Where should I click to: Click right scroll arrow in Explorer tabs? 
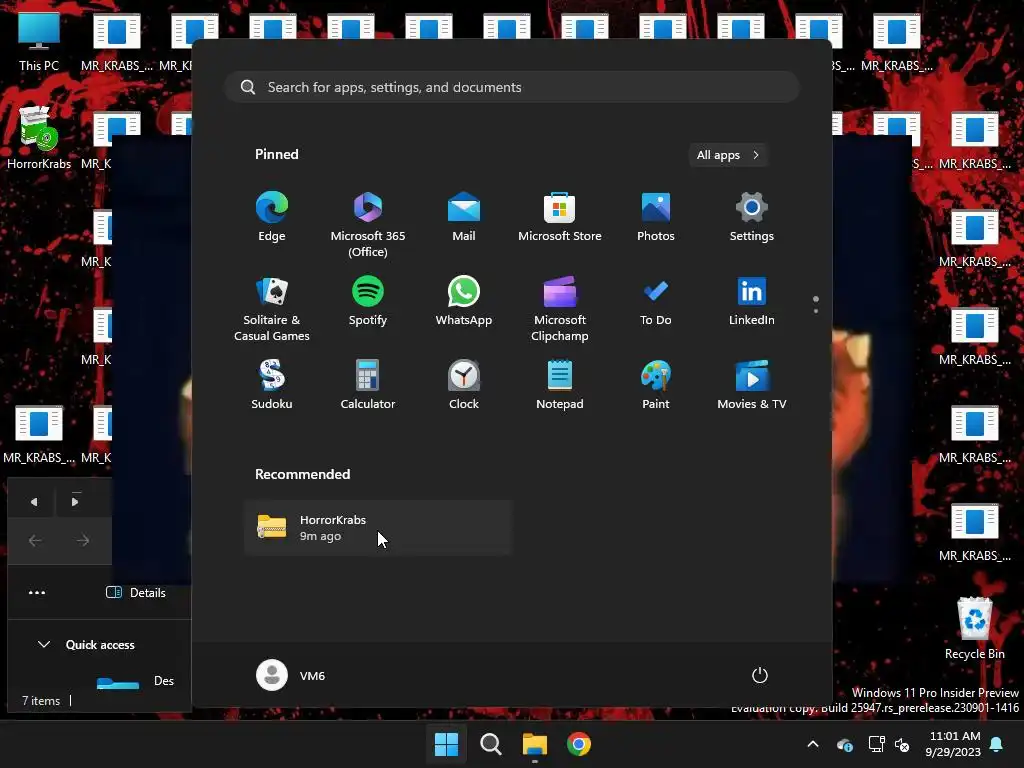(75, 502)
